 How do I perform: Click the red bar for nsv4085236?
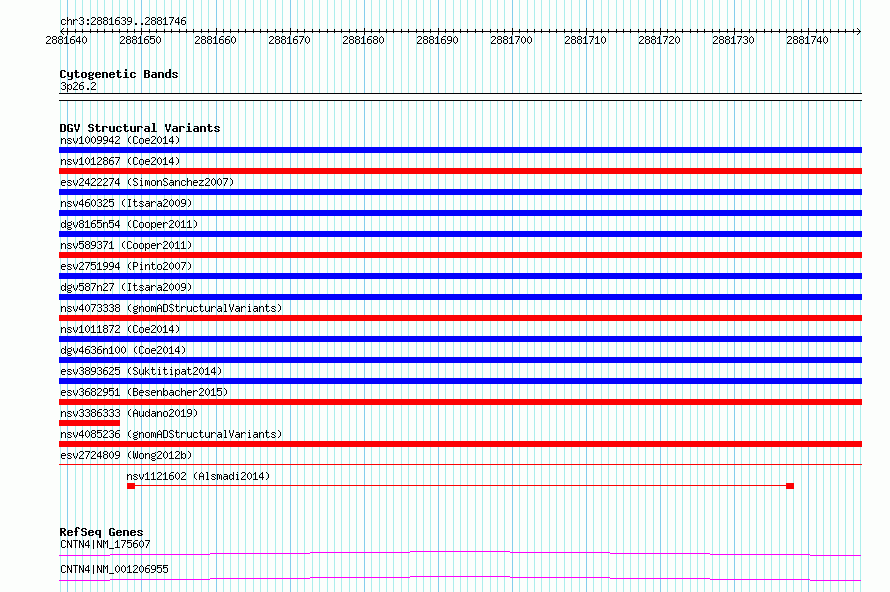tap(460, 444)
